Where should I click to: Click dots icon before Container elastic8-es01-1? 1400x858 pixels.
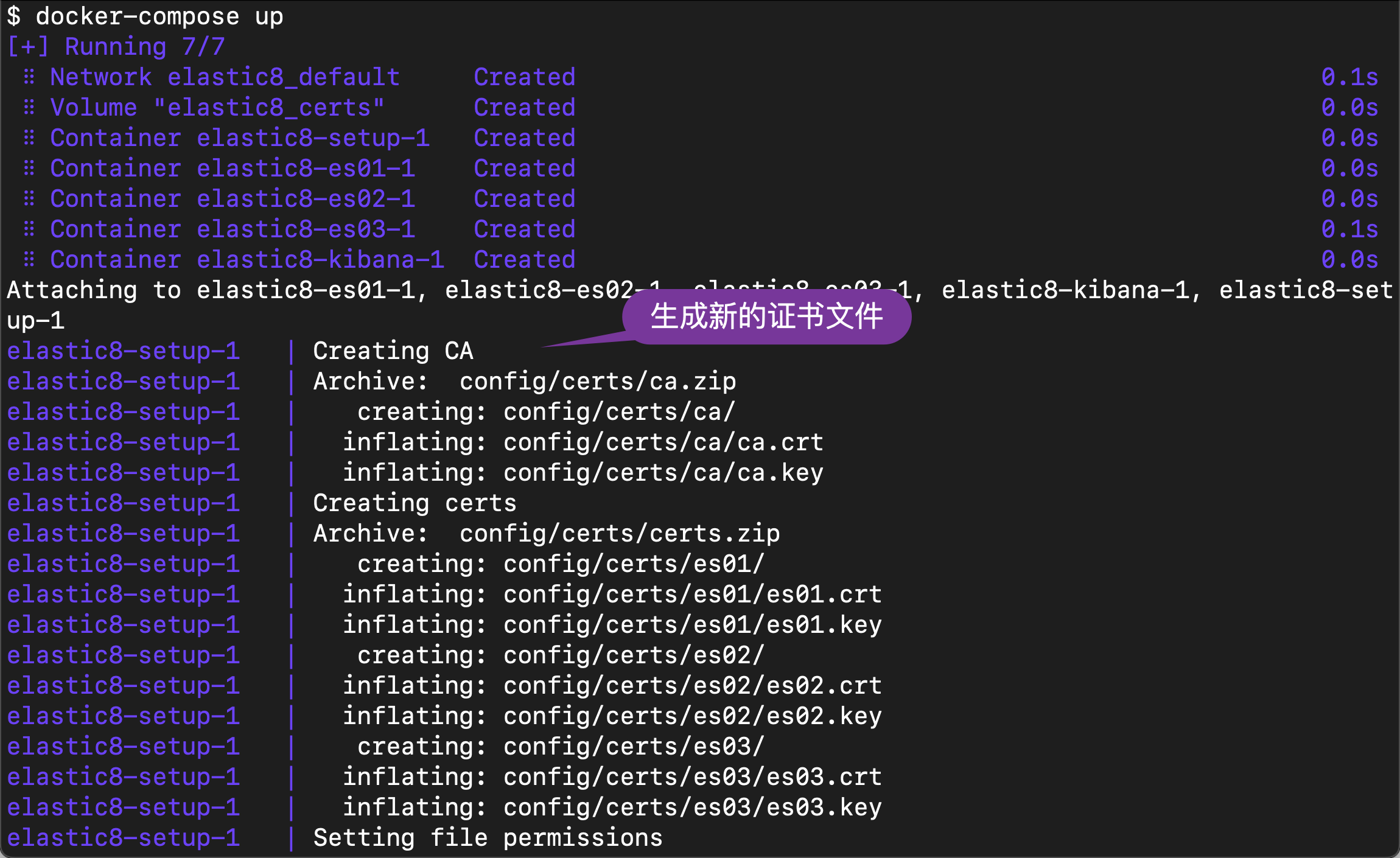click(x=29, y=169)
